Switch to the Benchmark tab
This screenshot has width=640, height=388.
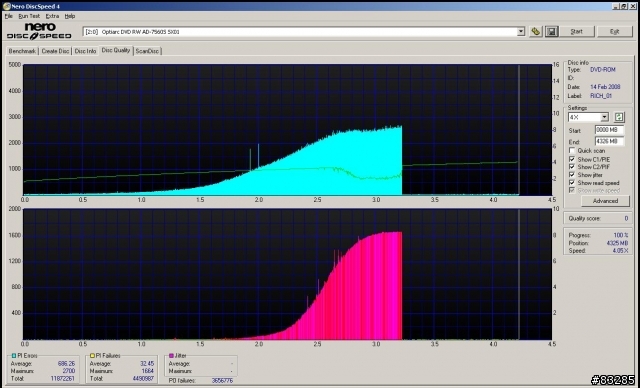pos(22,51)
